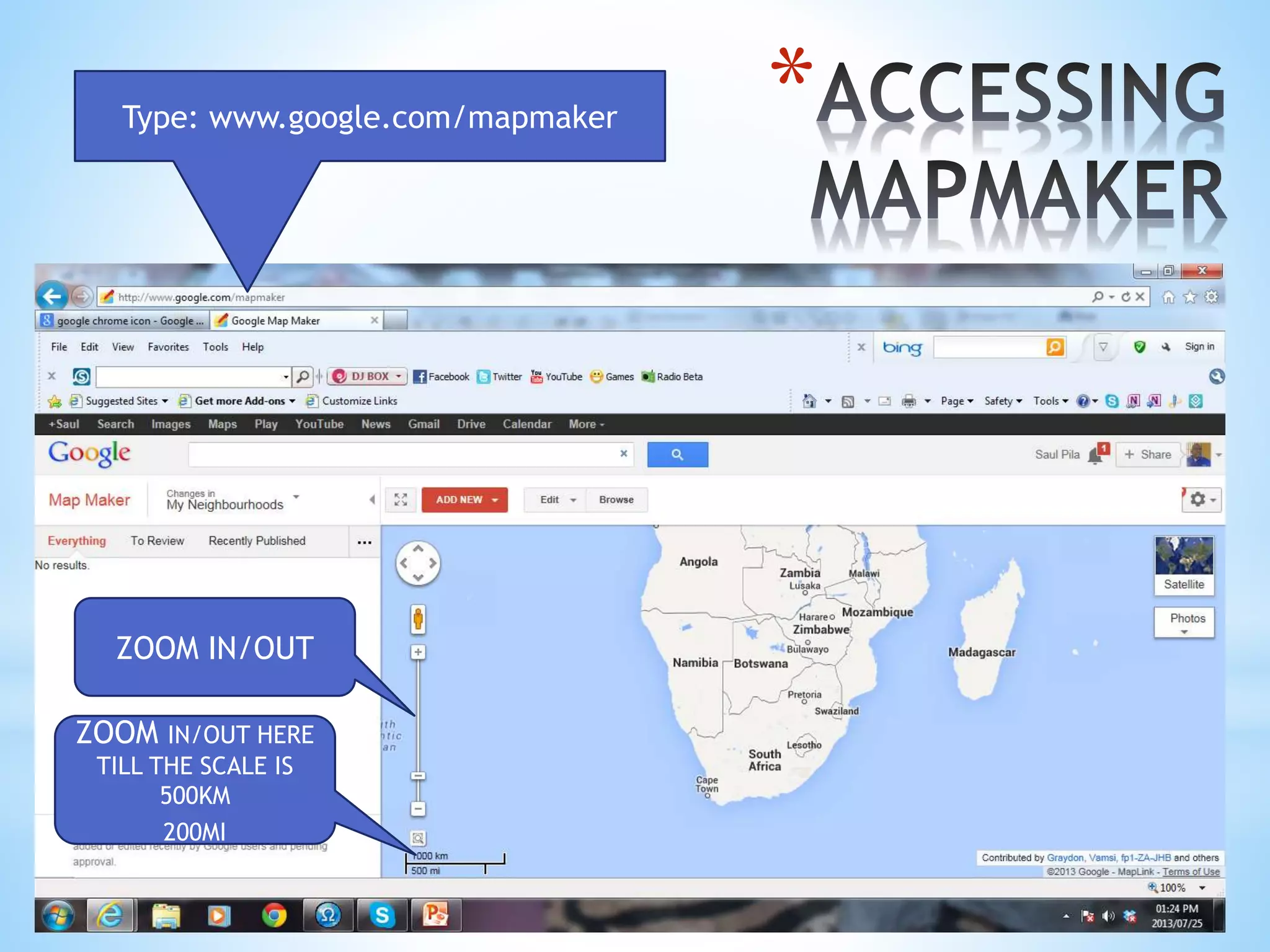Open the browser home icon
The width and height of the screenshot is (1270, 952).
tap(1168, 297)
